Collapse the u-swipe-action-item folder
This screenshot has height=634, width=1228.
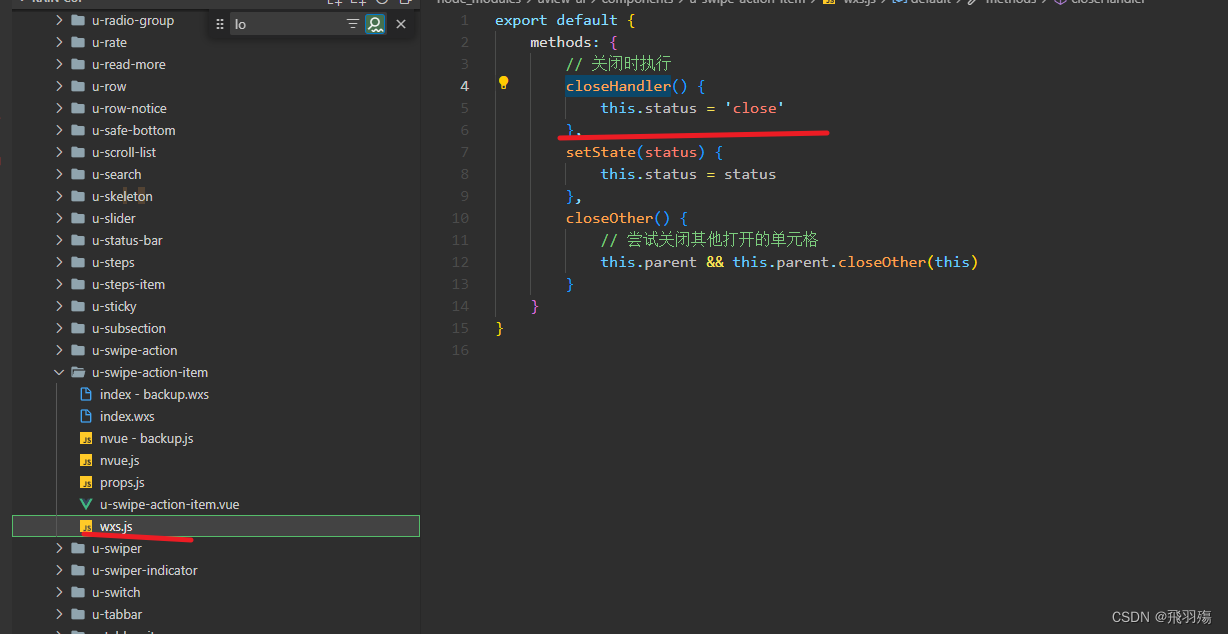coord(58,372)
